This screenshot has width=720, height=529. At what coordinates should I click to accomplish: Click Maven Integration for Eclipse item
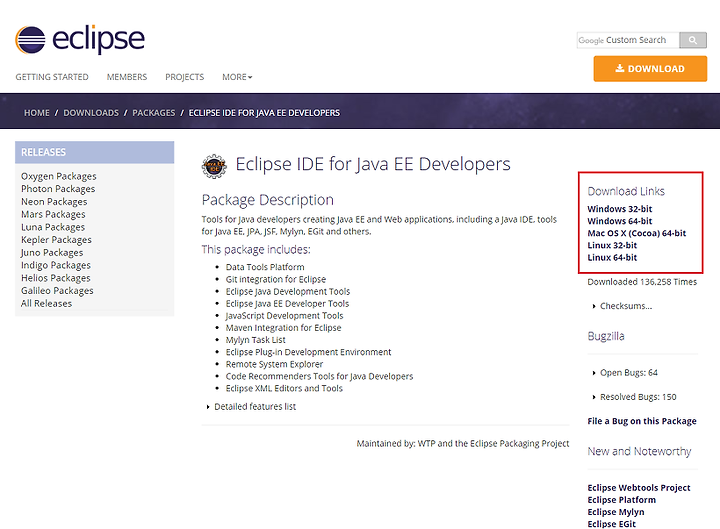[283, 328]
